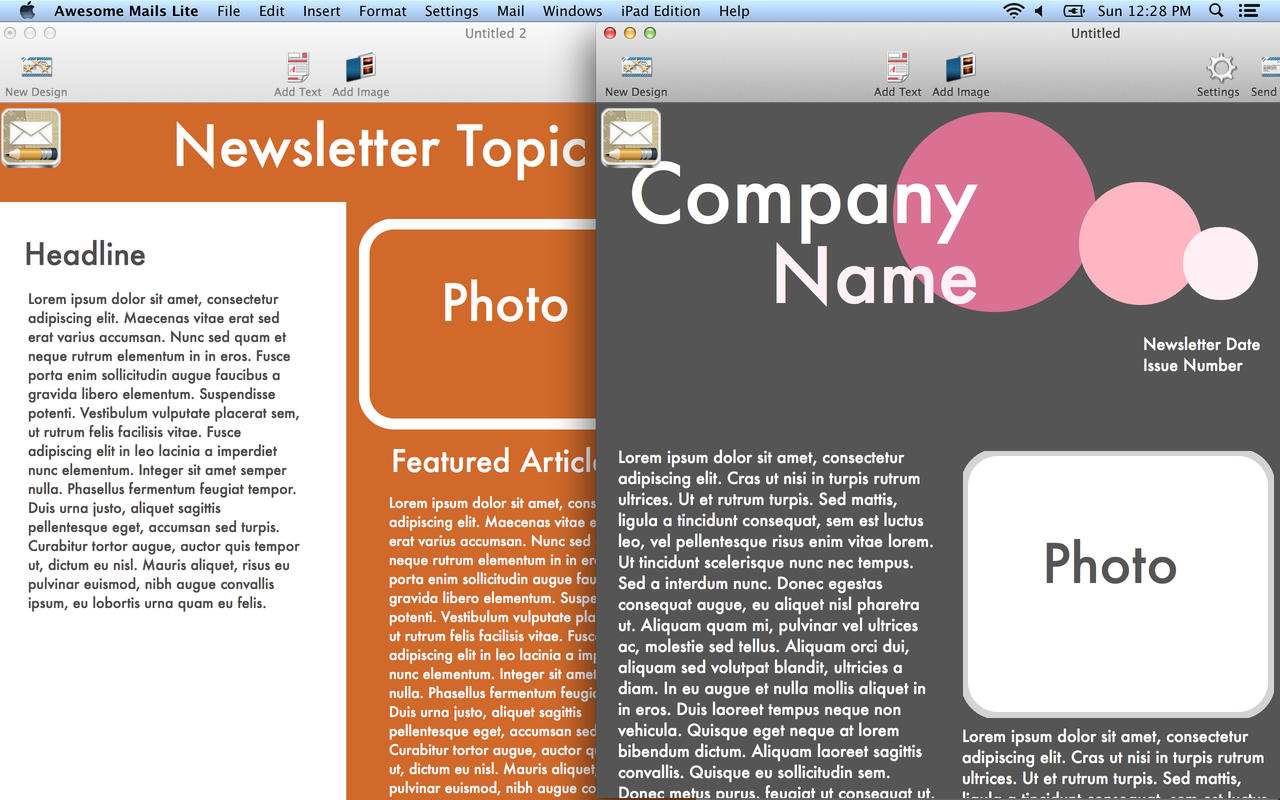Image resolution: width=1280 pixels, height=800 pixels.
Task: Click the Photo placeholder in gray template
Action: pyautogui.click(x=1110, y=563)
